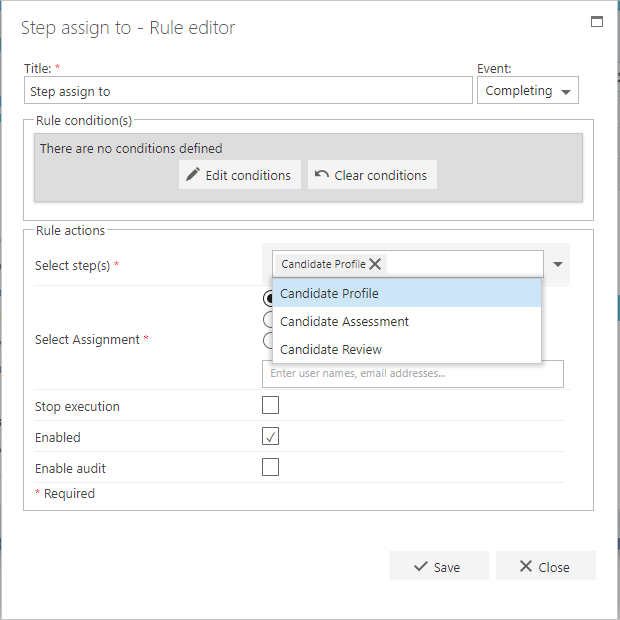Click the '* Required' note
The height and width of the screenshot is (620, 620).
pos(65,493)
